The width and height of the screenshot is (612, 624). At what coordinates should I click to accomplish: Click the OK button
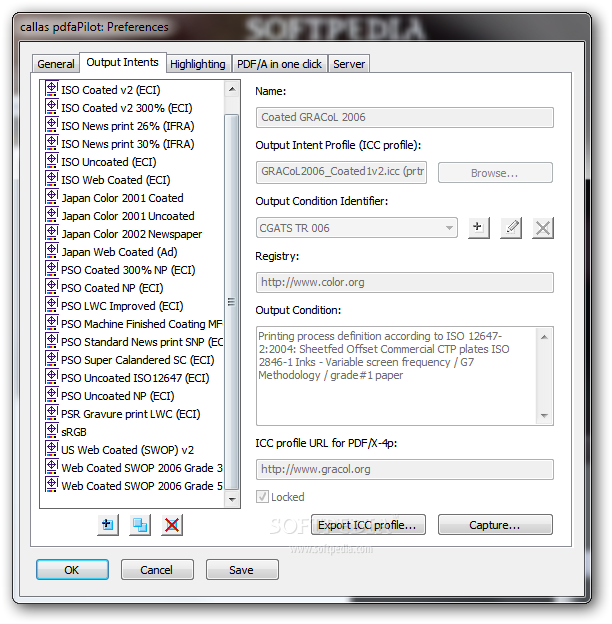click(72, 570)
